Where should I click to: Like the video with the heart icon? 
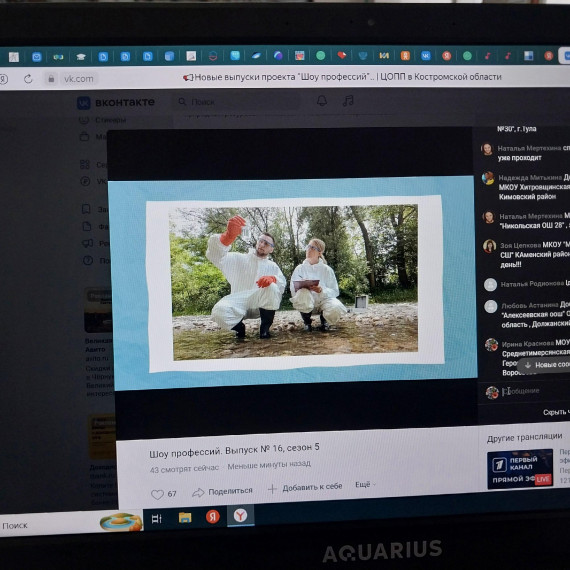click(157, 494)
